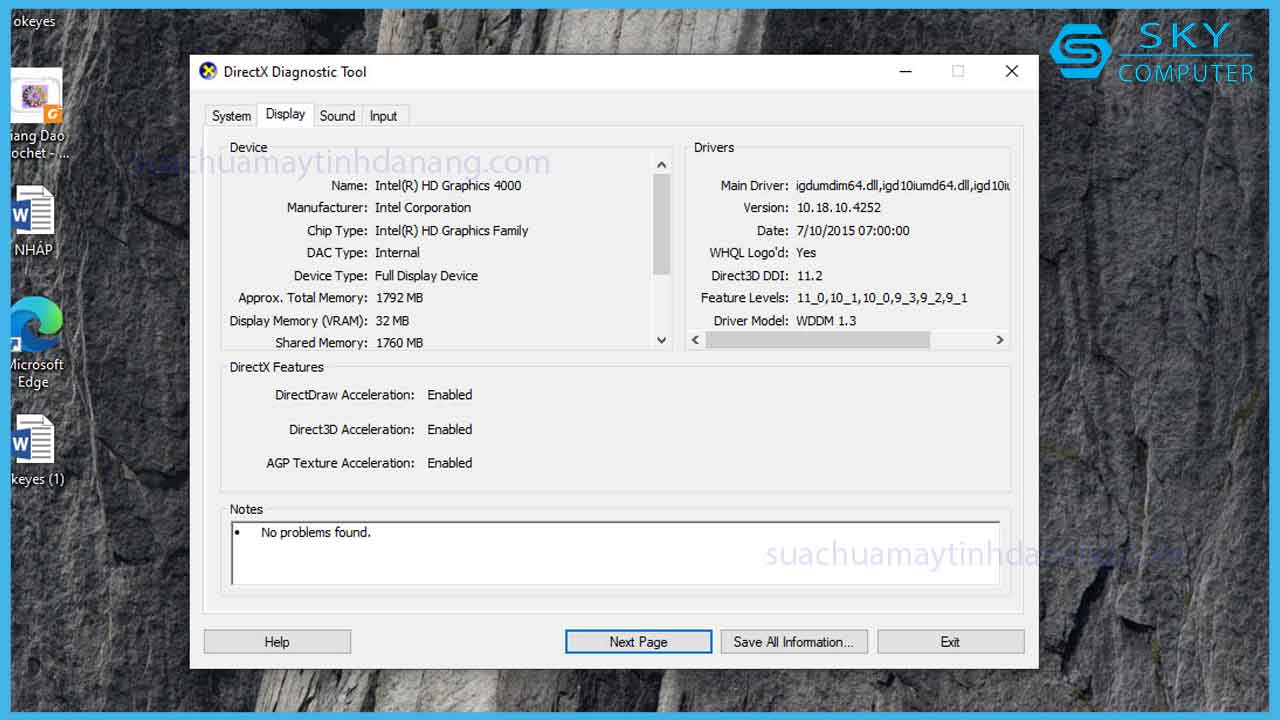Click DirectDraw Acceleration 'Enabled' status
Screen dimensions: 1280x720
(450, 395)
